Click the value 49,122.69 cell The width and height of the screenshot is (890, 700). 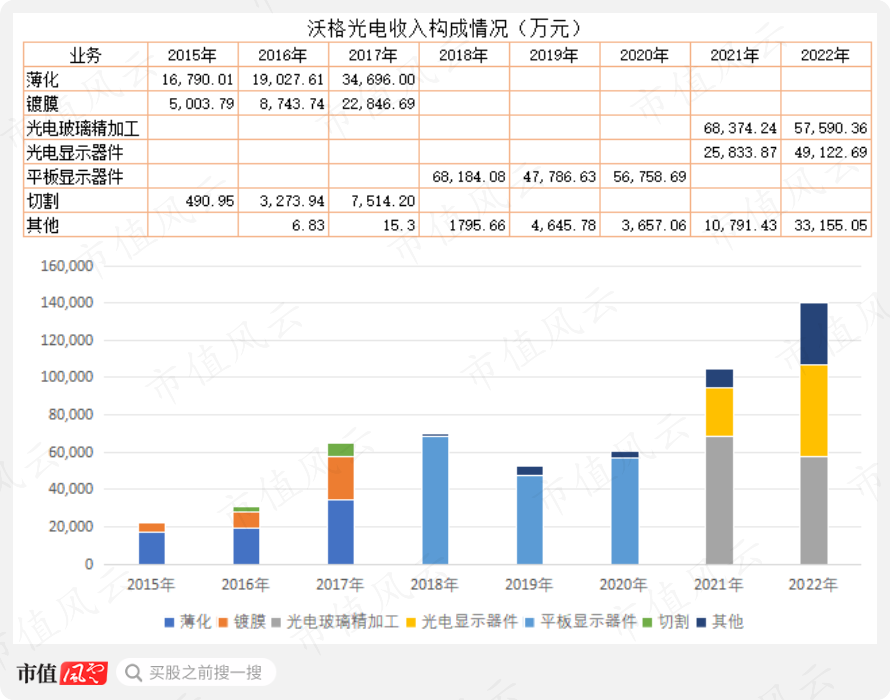coord(826,152)
